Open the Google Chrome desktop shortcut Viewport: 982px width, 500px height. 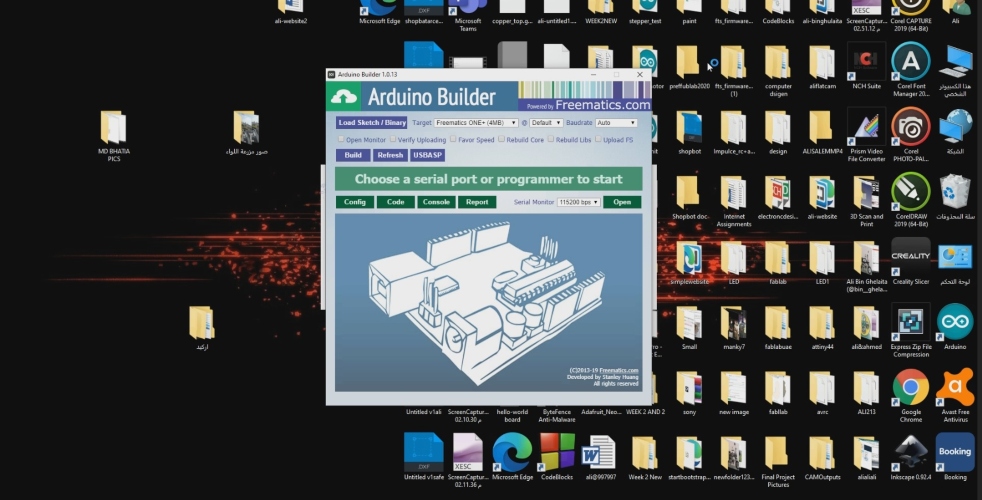click(x=911, y=387)
